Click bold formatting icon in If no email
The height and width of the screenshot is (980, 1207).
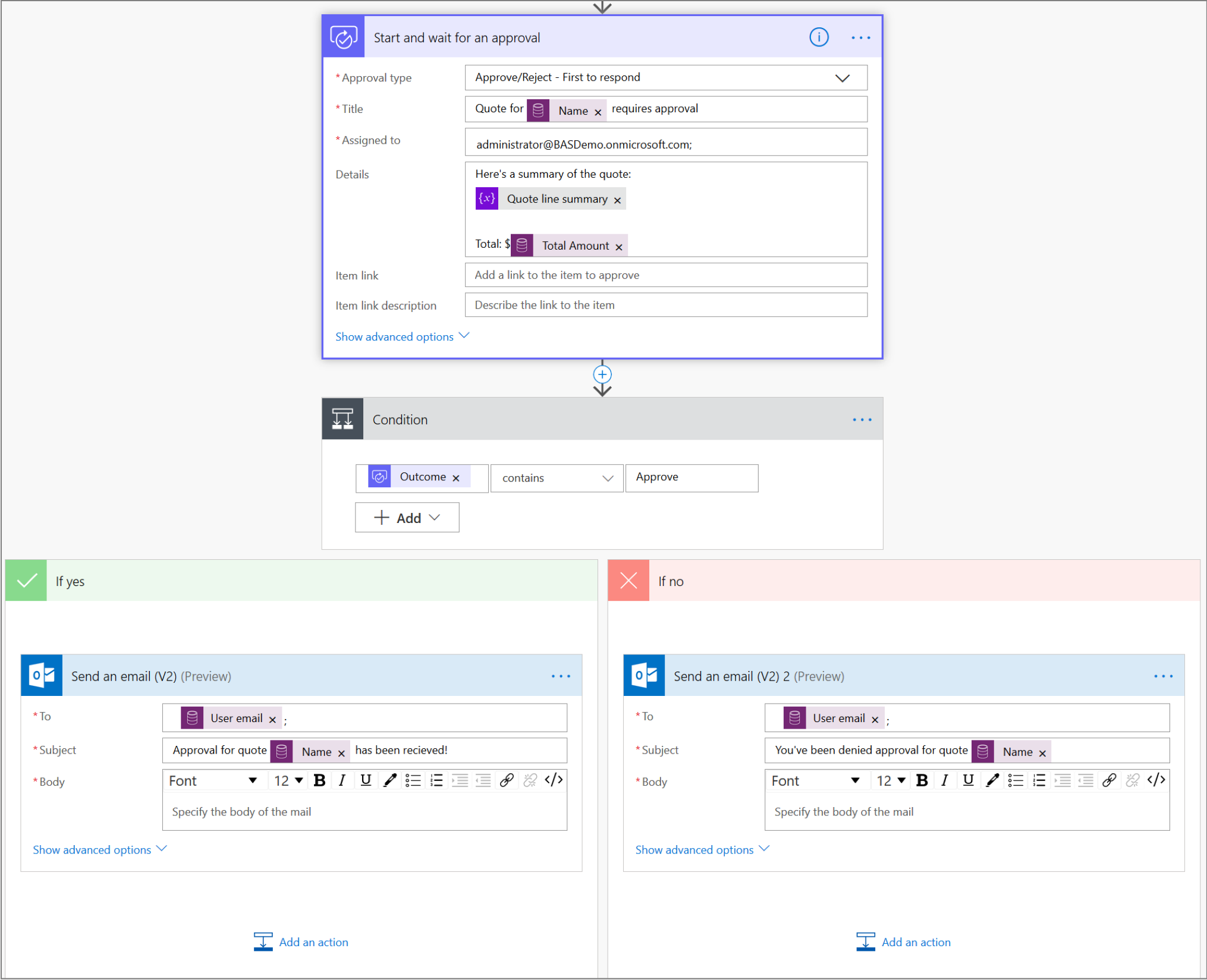coord(921,781)
